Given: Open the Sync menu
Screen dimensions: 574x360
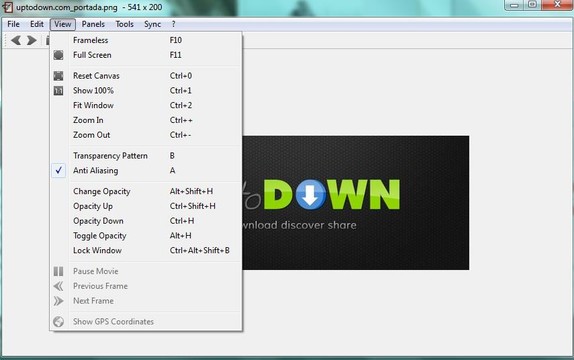Looking at the screenshot, I should click(x=152, y=24).
